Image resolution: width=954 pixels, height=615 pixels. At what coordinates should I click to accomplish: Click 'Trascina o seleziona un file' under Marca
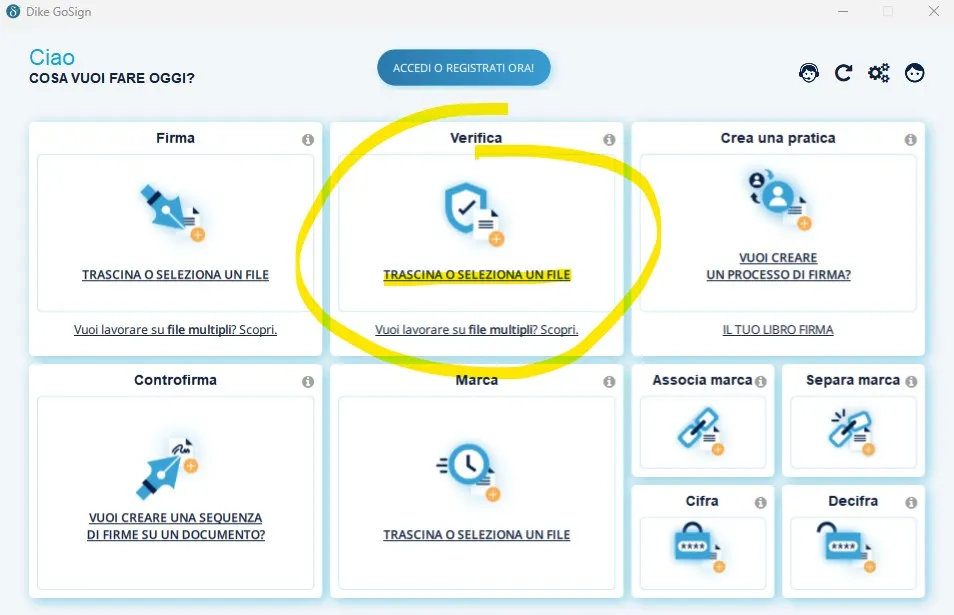[x=476, y=535]
